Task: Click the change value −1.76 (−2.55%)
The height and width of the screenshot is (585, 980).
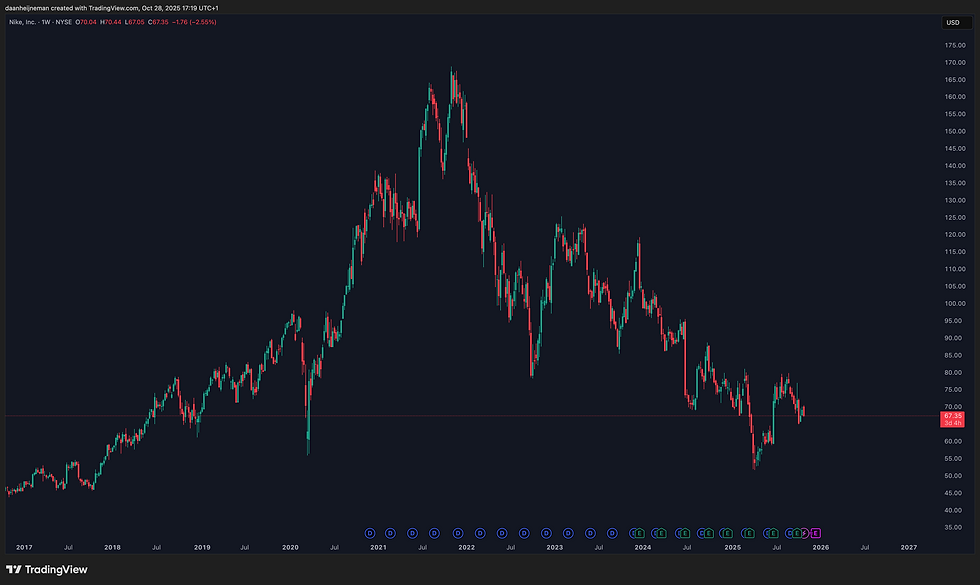Action: coord(194,22)
